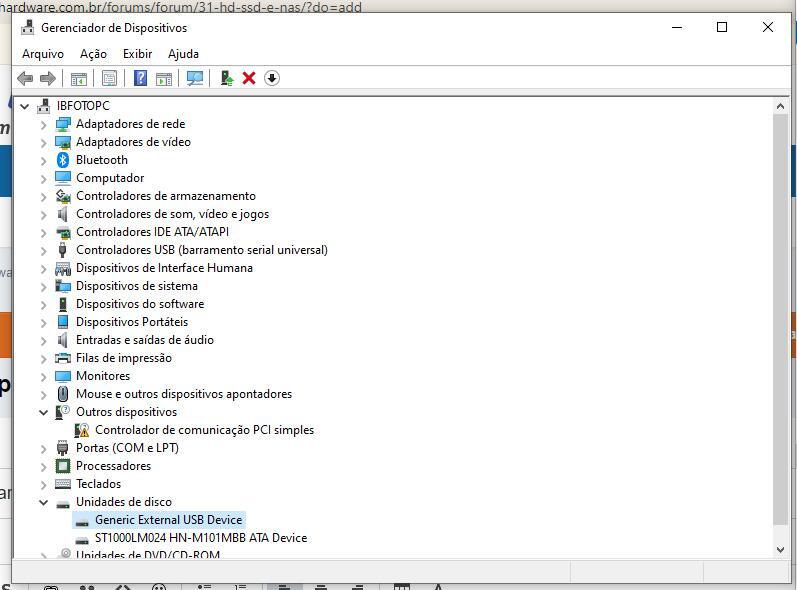Screen dimensions: 797x590
Task: Click the Controladores USB plug icon
Action: pyautogui.click(x=63, y=250)
